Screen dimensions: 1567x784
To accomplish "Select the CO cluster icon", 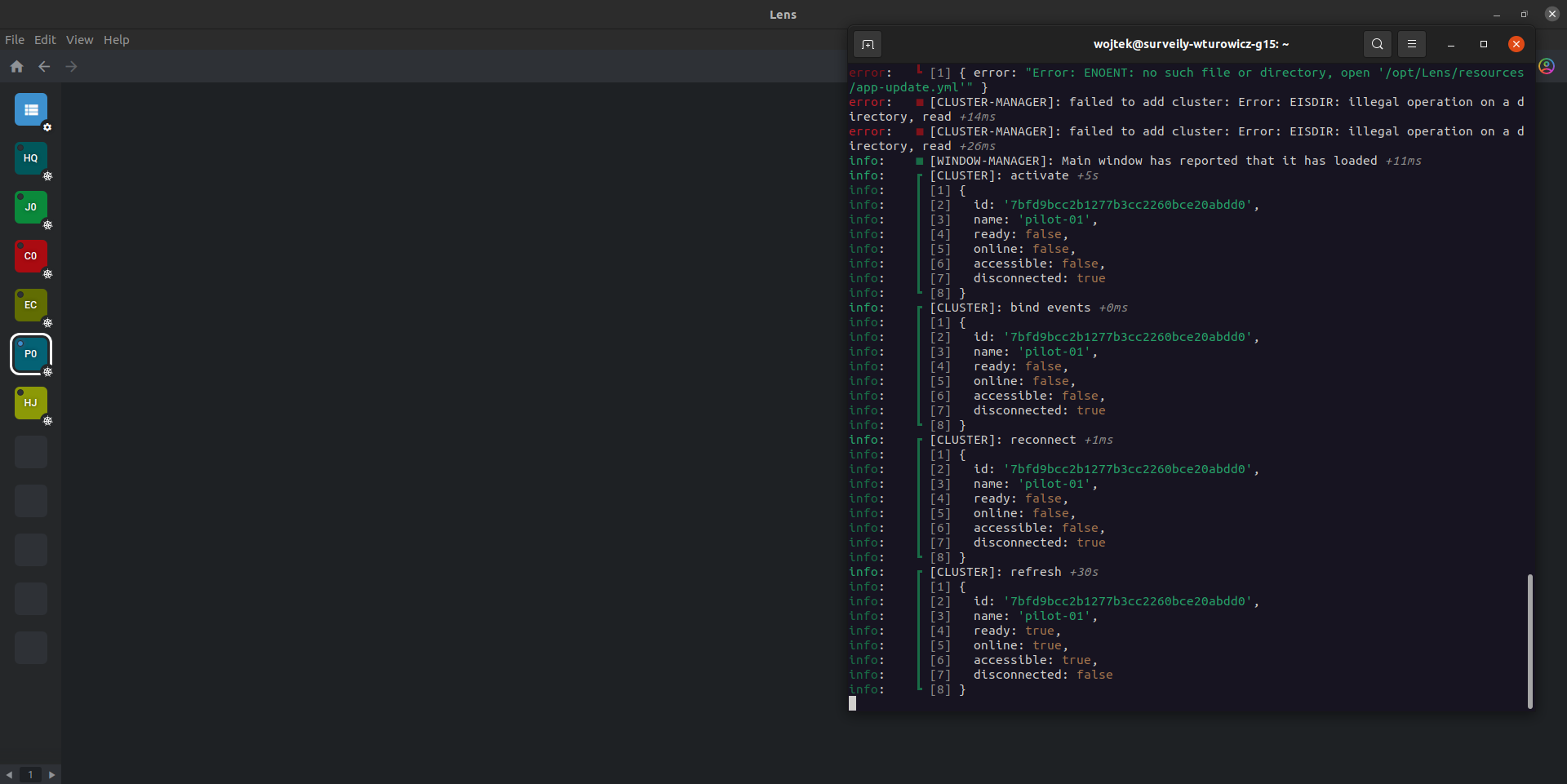I will click(31, 256).
